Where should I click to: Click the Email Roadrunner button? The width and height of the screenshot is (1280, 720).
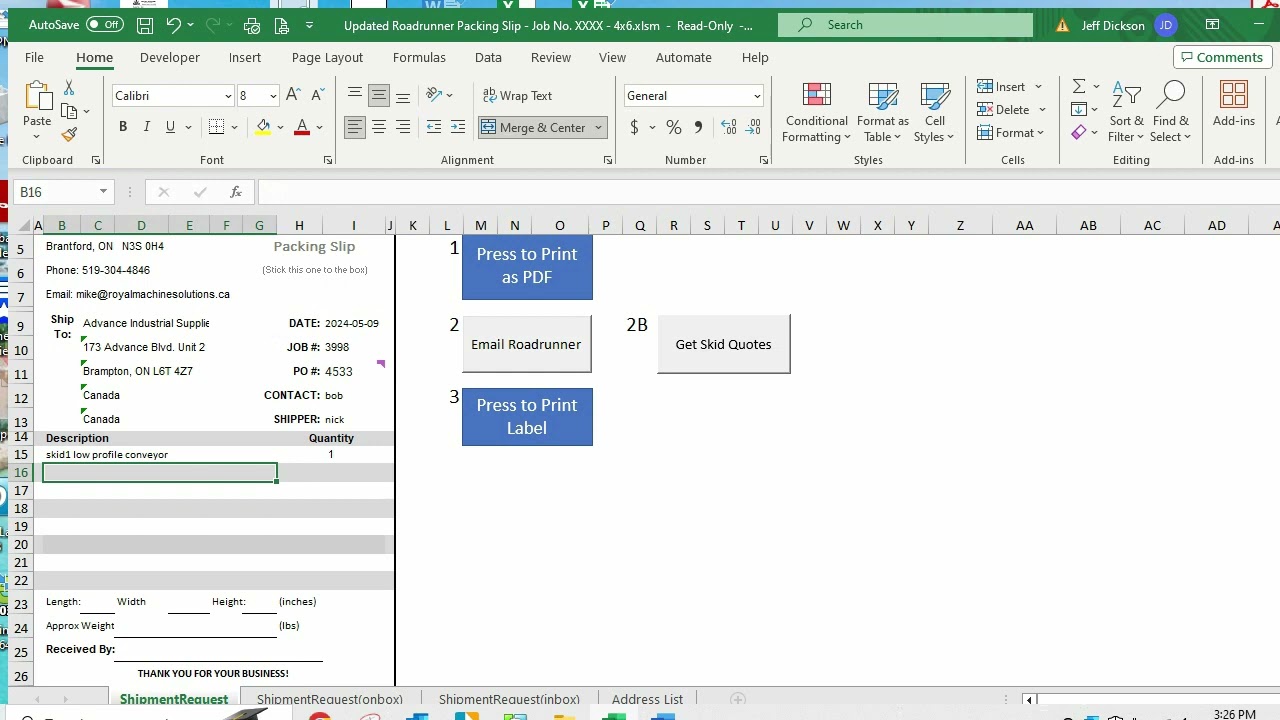526,344
